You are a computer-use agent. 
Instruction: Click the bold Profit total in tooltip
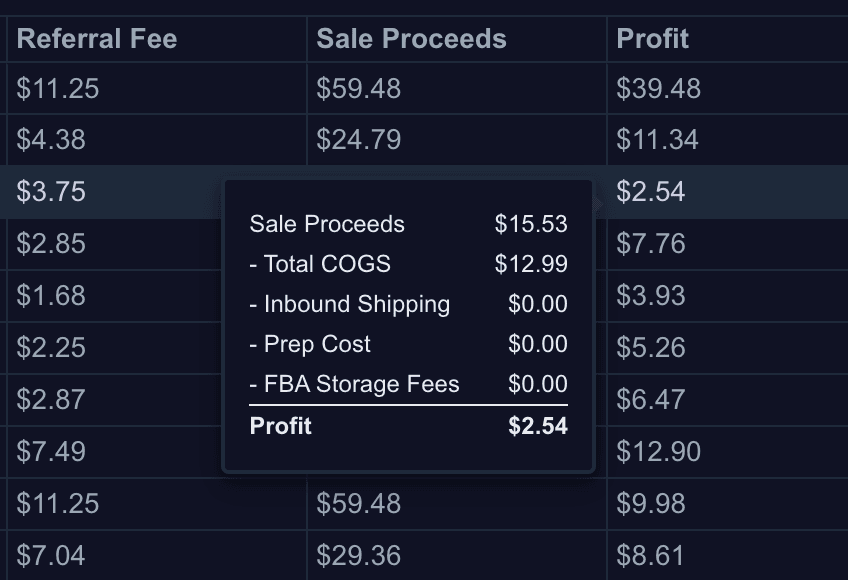[x=408, y=426]
